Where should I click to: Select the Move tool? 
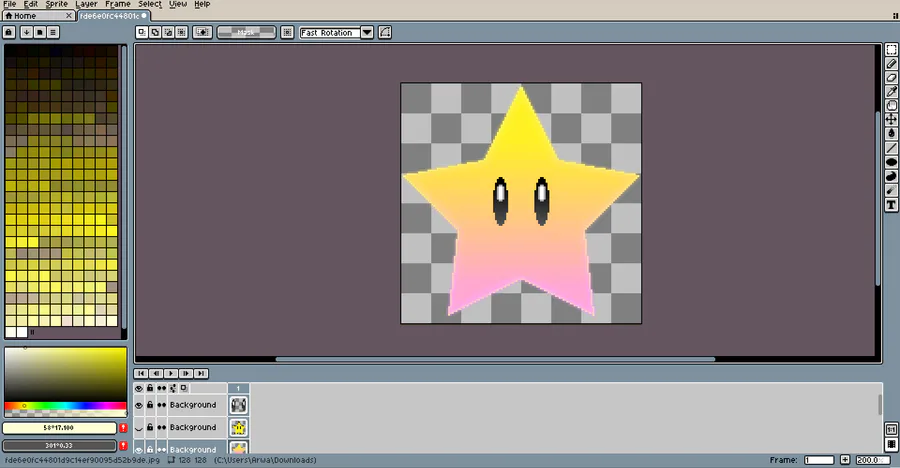click(x=891, y=119)
